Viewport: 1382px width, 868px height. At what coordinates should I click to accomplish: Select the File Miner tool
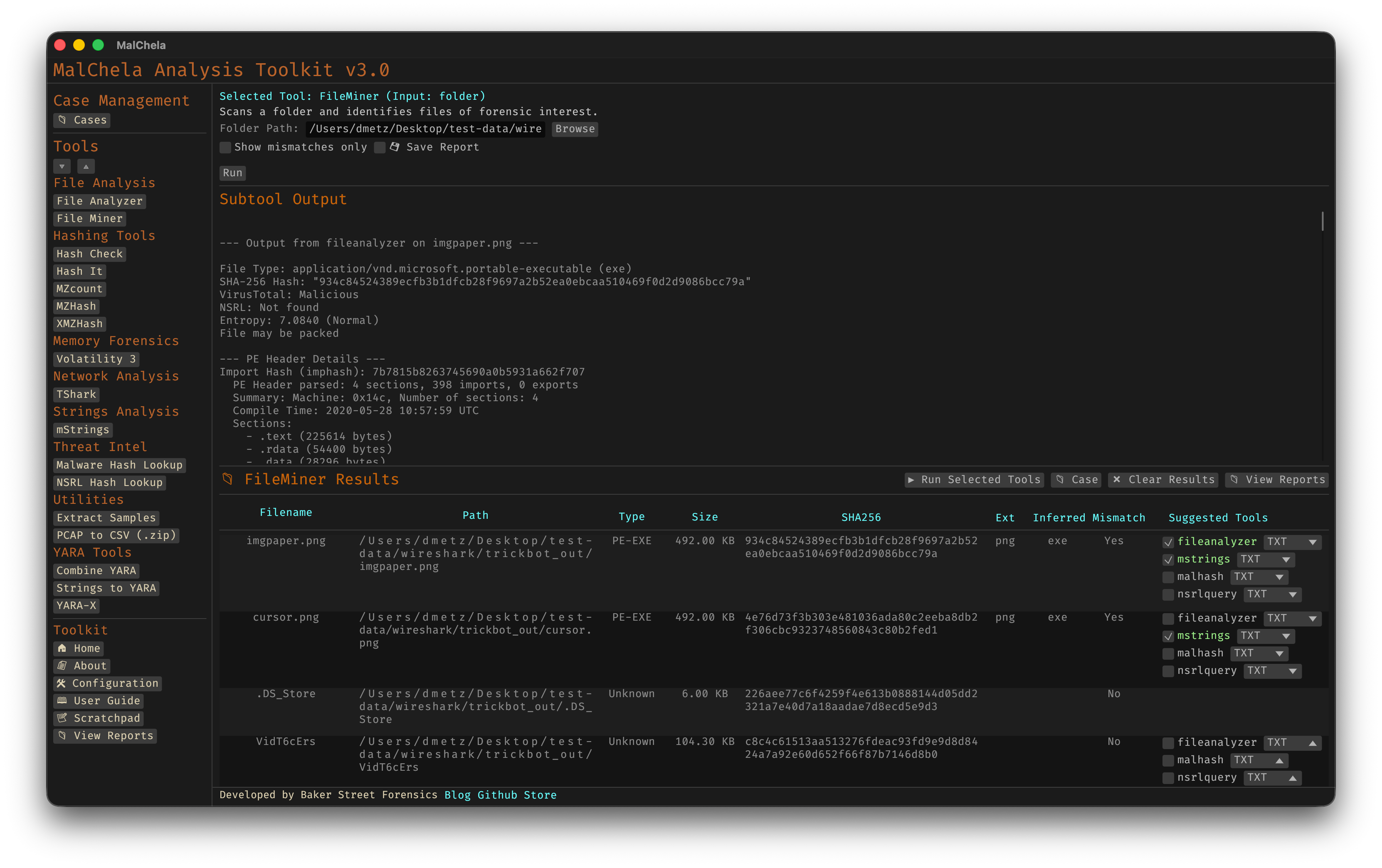[89, 219]
